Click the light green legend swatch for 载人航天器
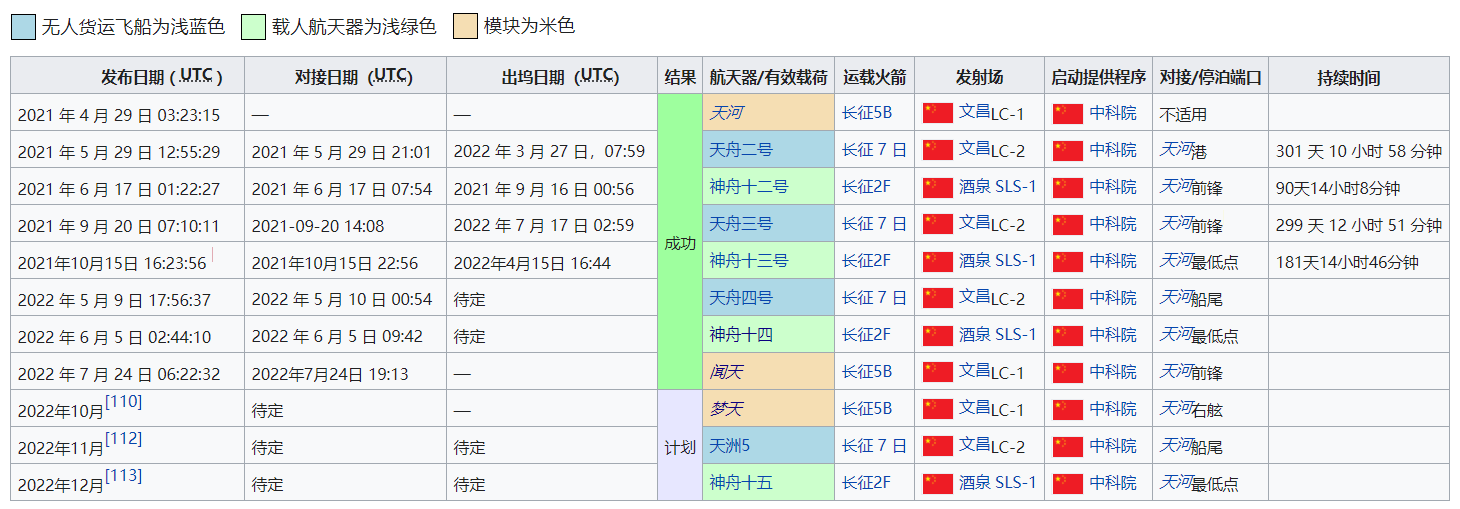Image resolution: width=1460 pixels, height=509 pixels. click(x=254, y=27)
